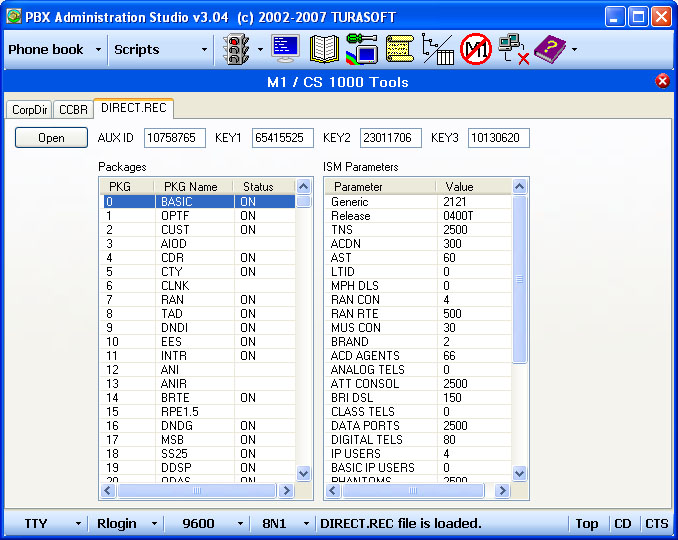678x540 pixels.
Task: Click Packages list scroll up arrow
Action: click(304, 187)
